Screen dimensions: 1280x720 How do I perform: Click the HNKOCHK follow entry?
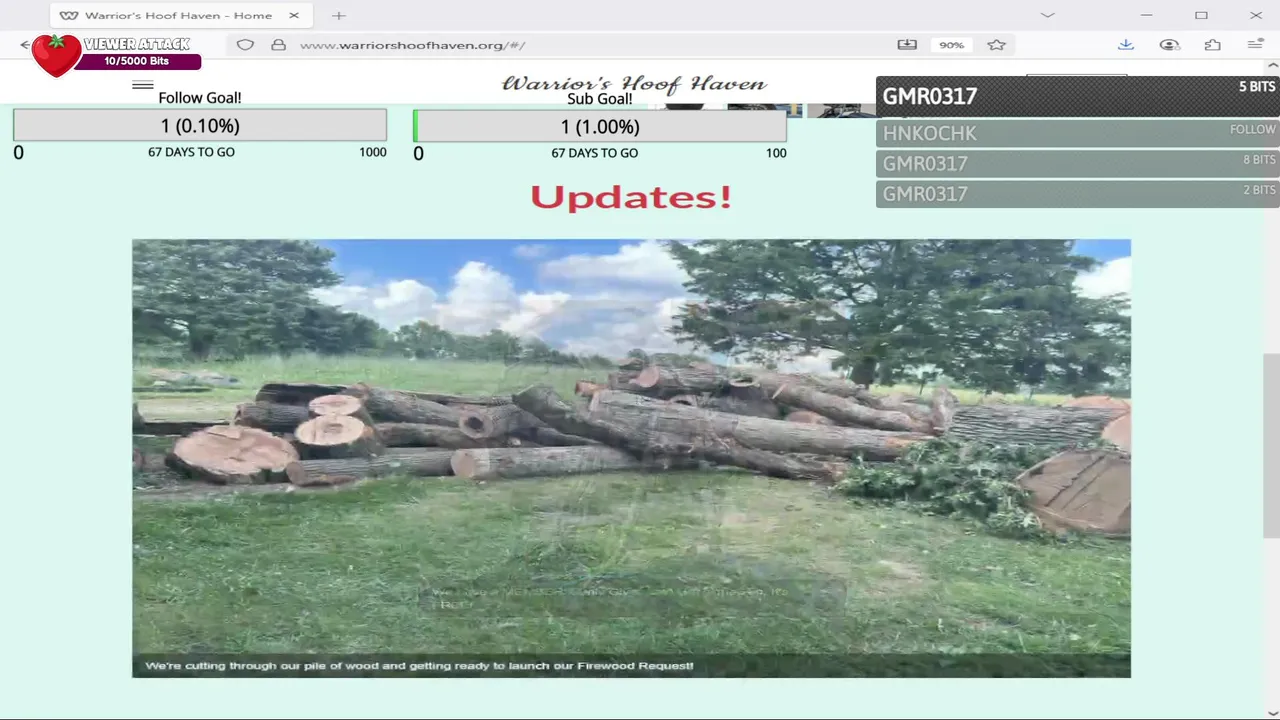pos(1078,133)
